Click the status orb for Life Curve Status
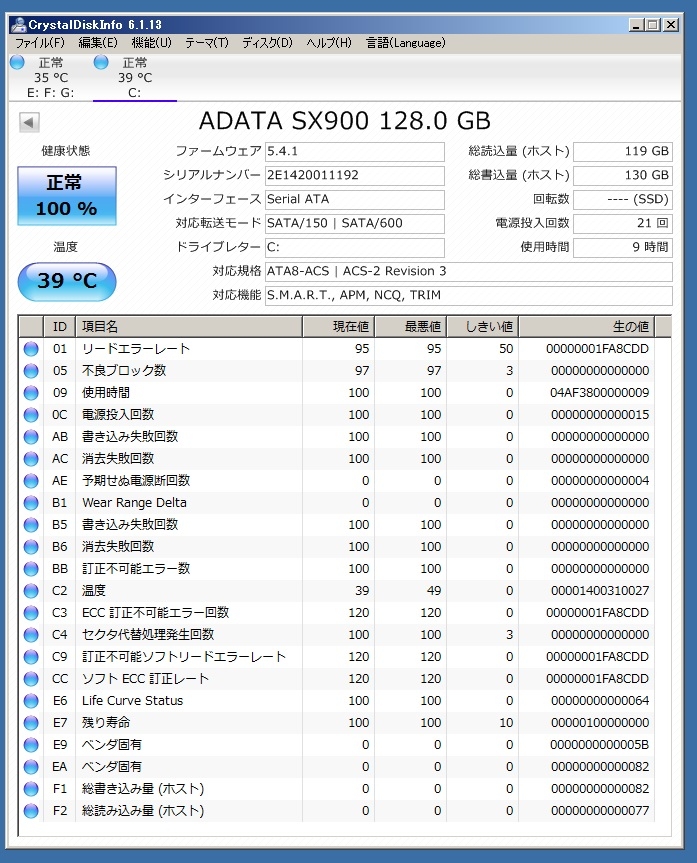This screenshot has width=697, height=863. click(x=31, y=701)
